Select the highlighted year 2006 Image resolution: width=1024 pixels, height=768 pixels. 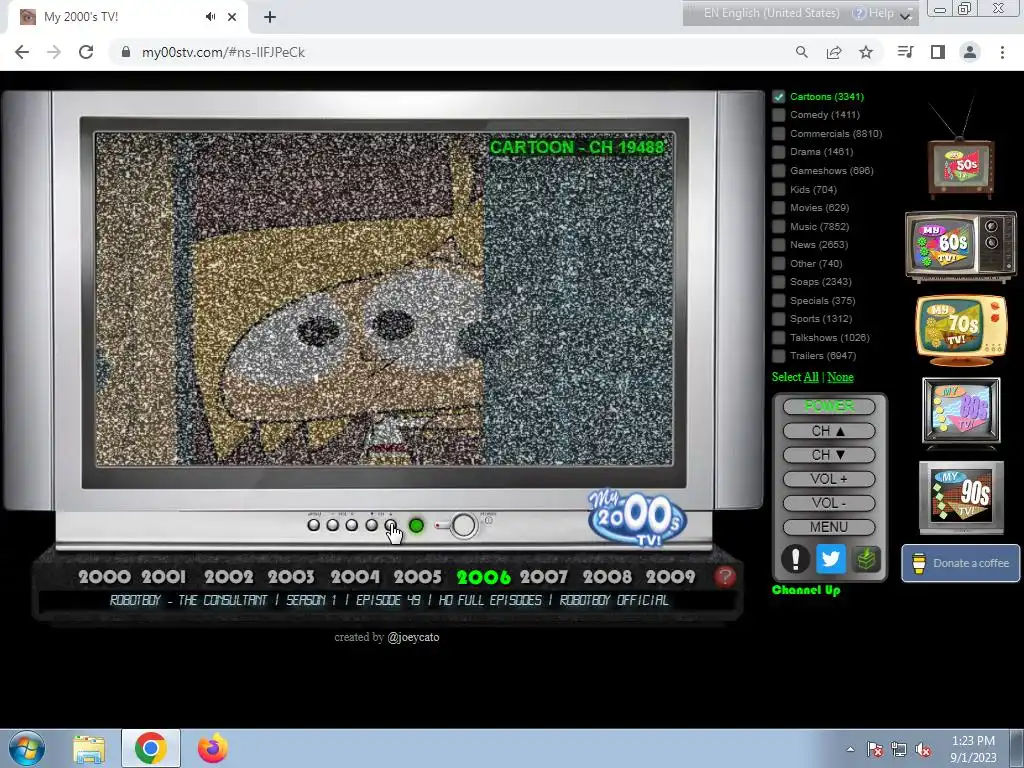pos(483,577)
